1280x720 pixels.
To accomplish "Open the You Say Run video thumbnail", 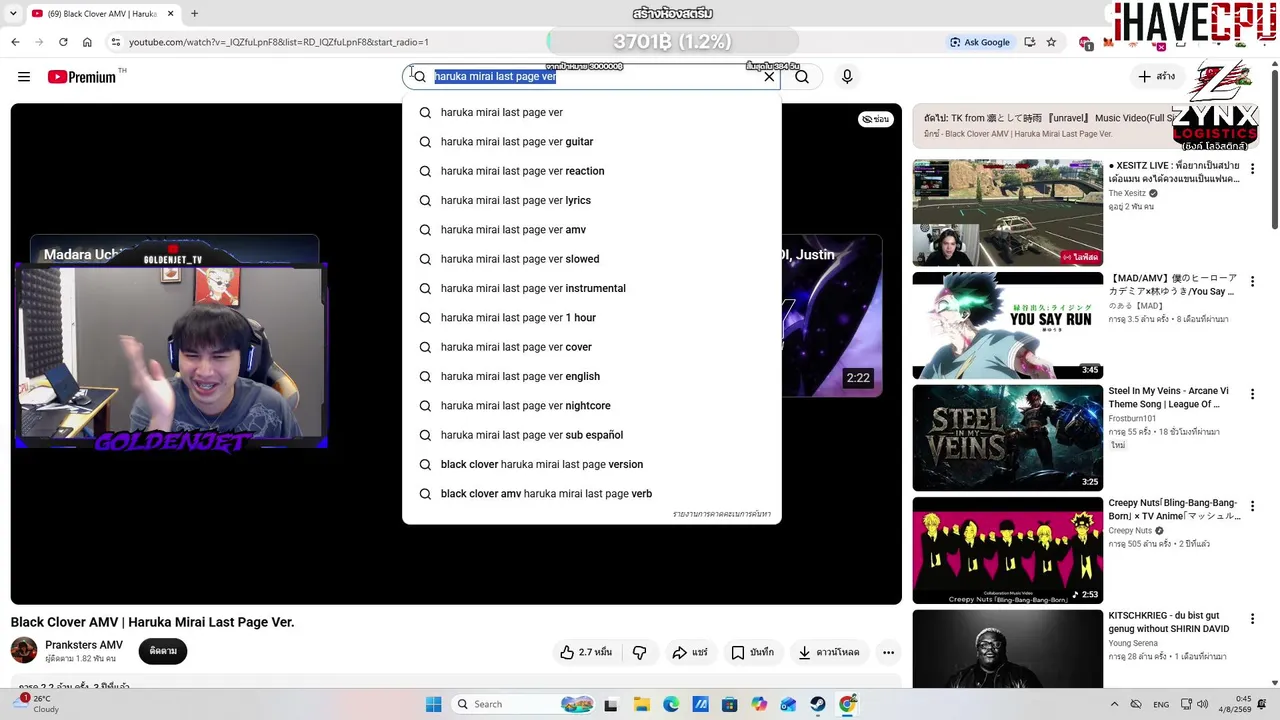I will point(1007,325).
